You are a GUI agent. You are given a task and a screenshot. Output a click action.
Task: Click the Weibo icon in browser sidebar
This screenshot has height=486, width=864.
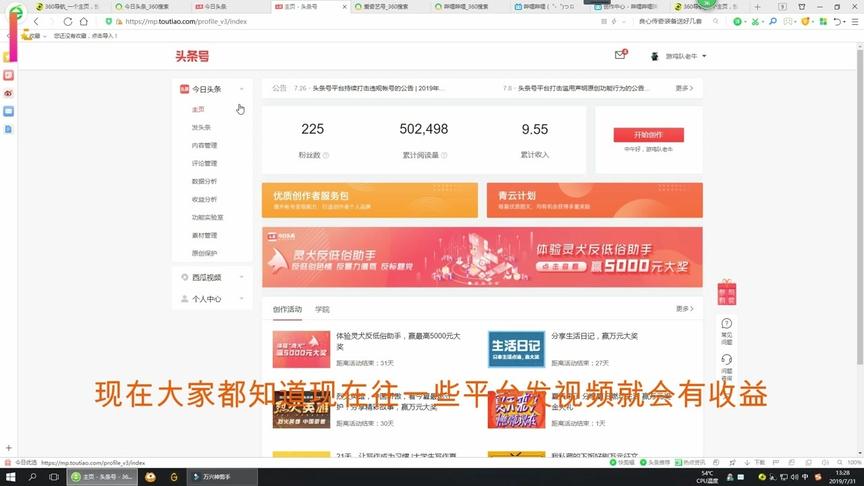(x=8, y=93)
